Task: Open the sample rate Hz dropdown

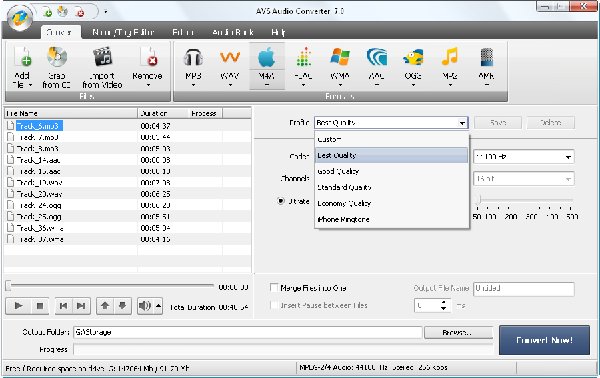Action: click(524, 156)
